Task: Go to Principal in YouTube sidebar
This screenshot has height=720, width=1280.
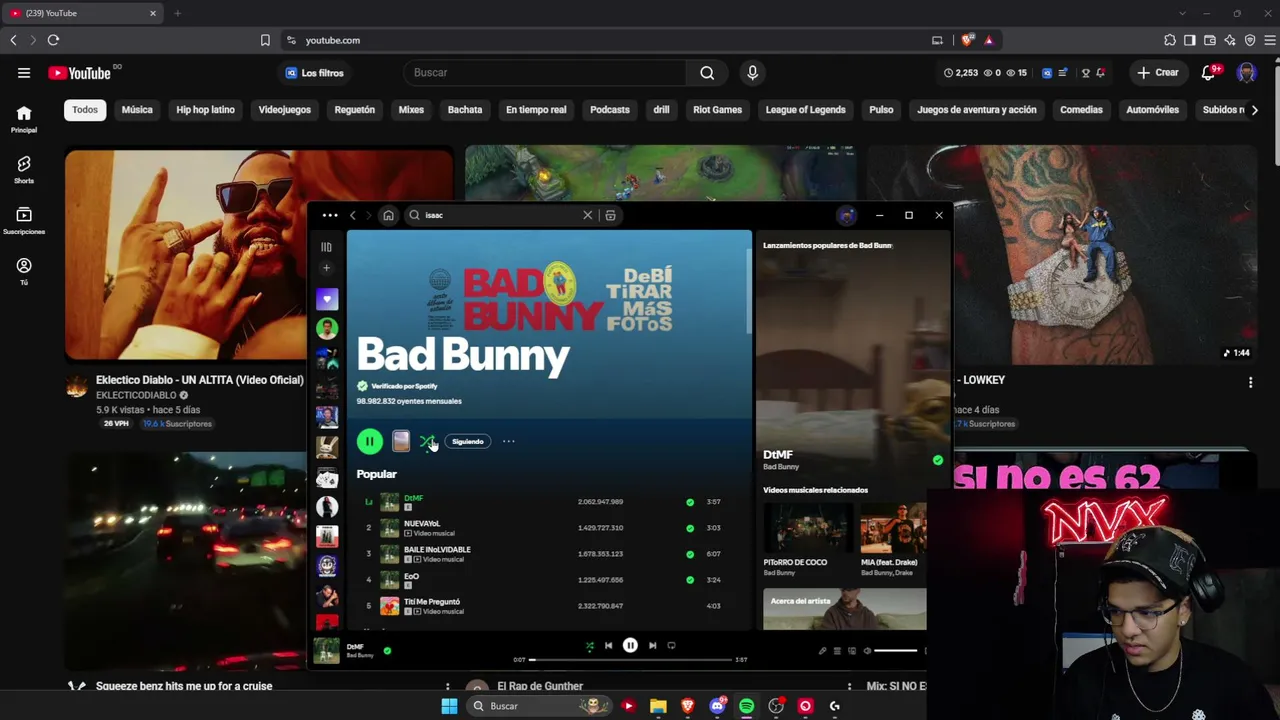Action: click(x=24, y=118)
